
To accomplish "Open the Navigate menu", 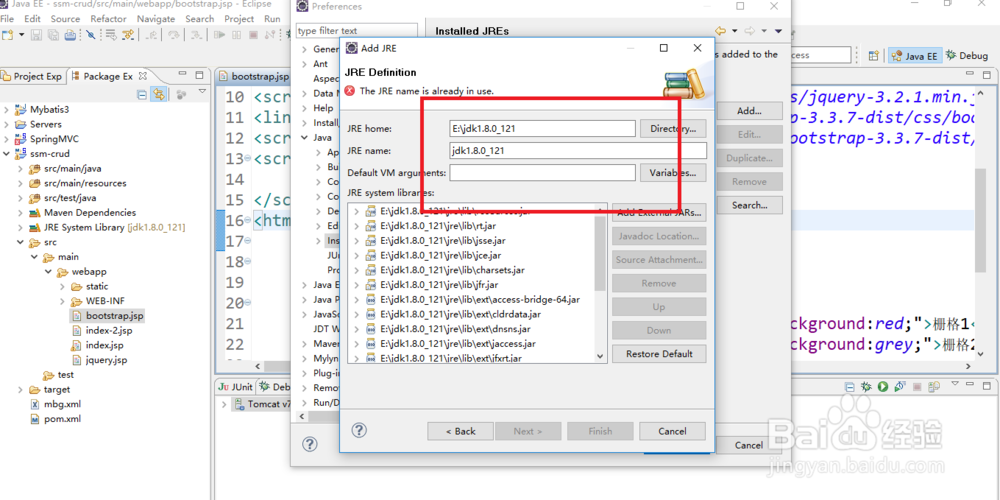I will pyautogui.click(x=156, y=18).
